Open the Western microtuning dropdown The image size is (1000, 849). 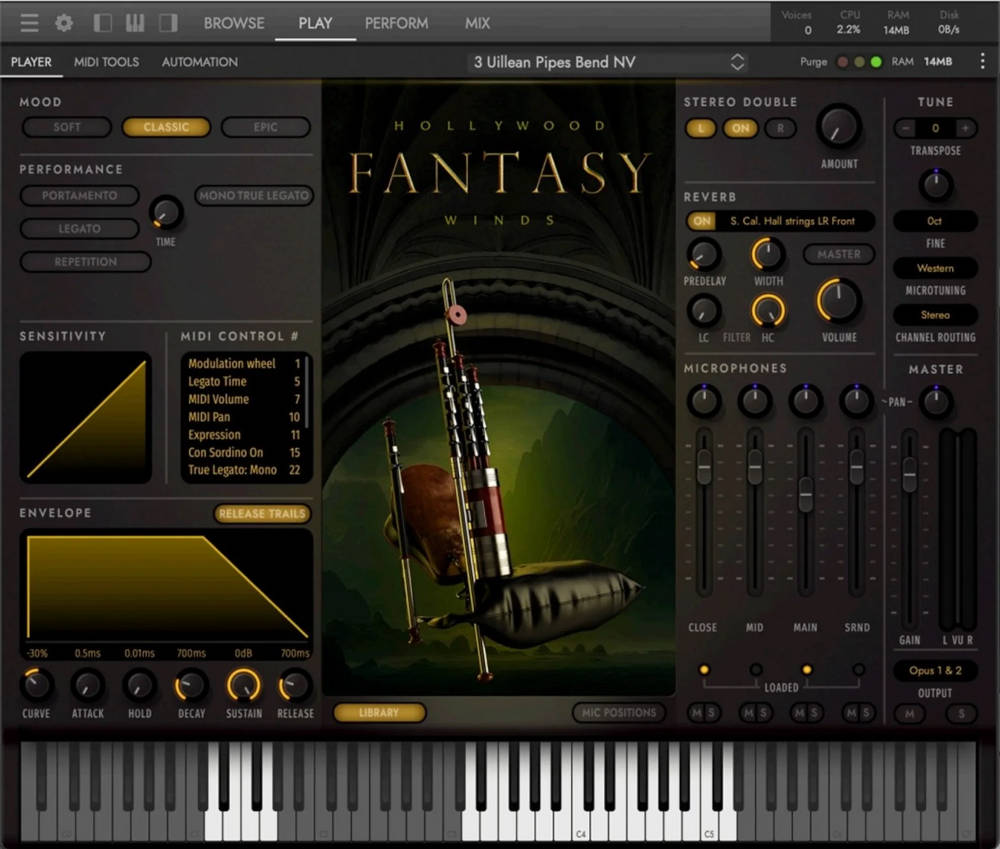(x=935, y=268)
